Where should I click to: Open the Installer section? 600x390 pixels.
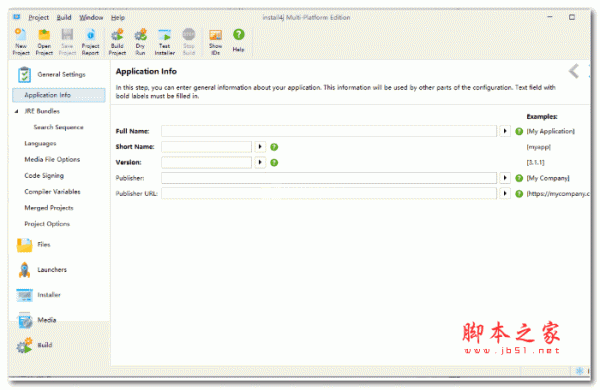pyautogui.click(x=39, y=295)
